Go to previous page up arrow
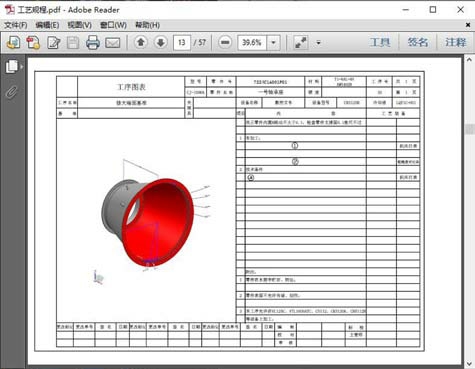This screenshot has width=475, height=369. coord(141,42)
